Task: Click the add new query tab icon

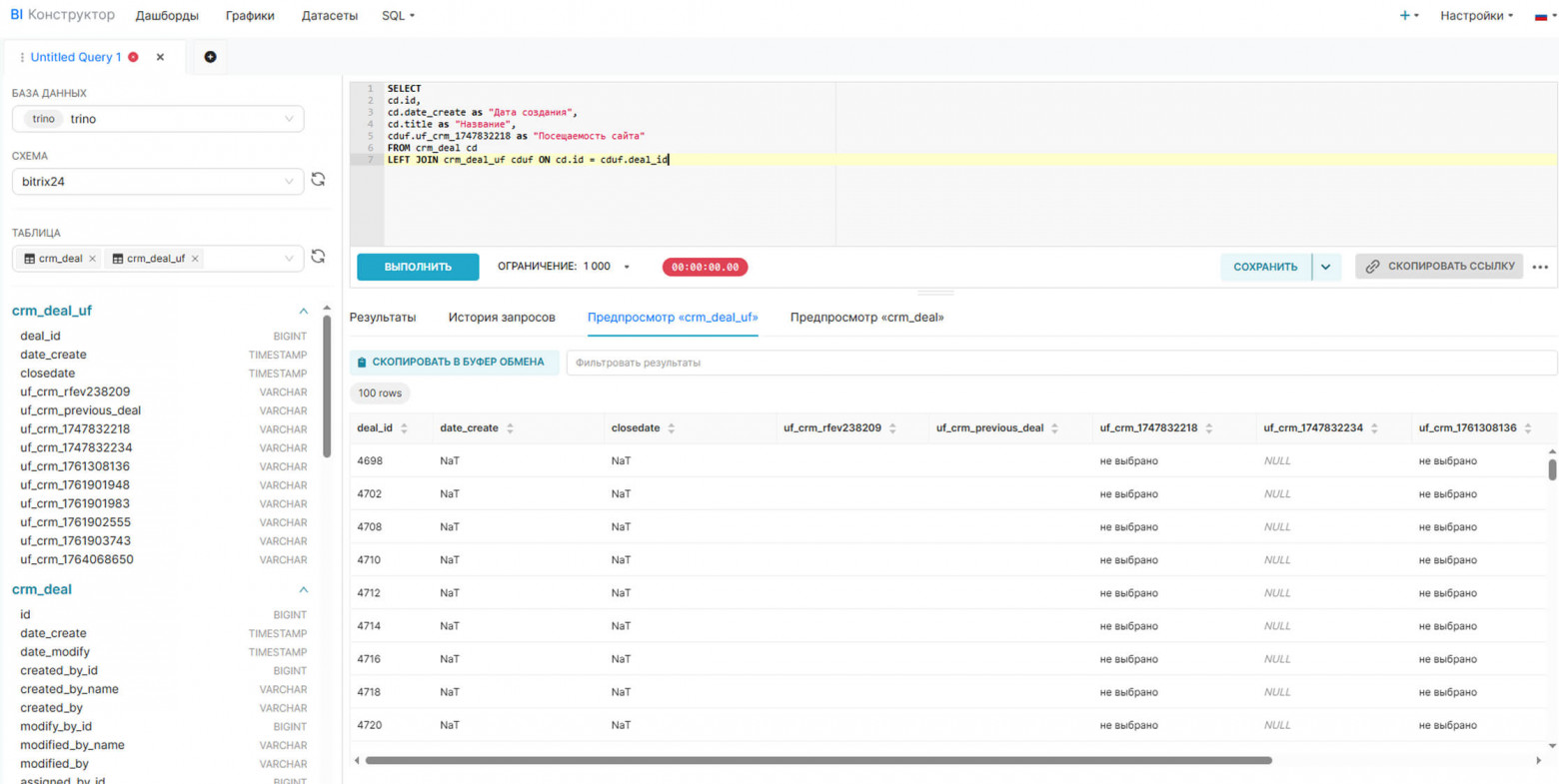Action: [210, 57]
